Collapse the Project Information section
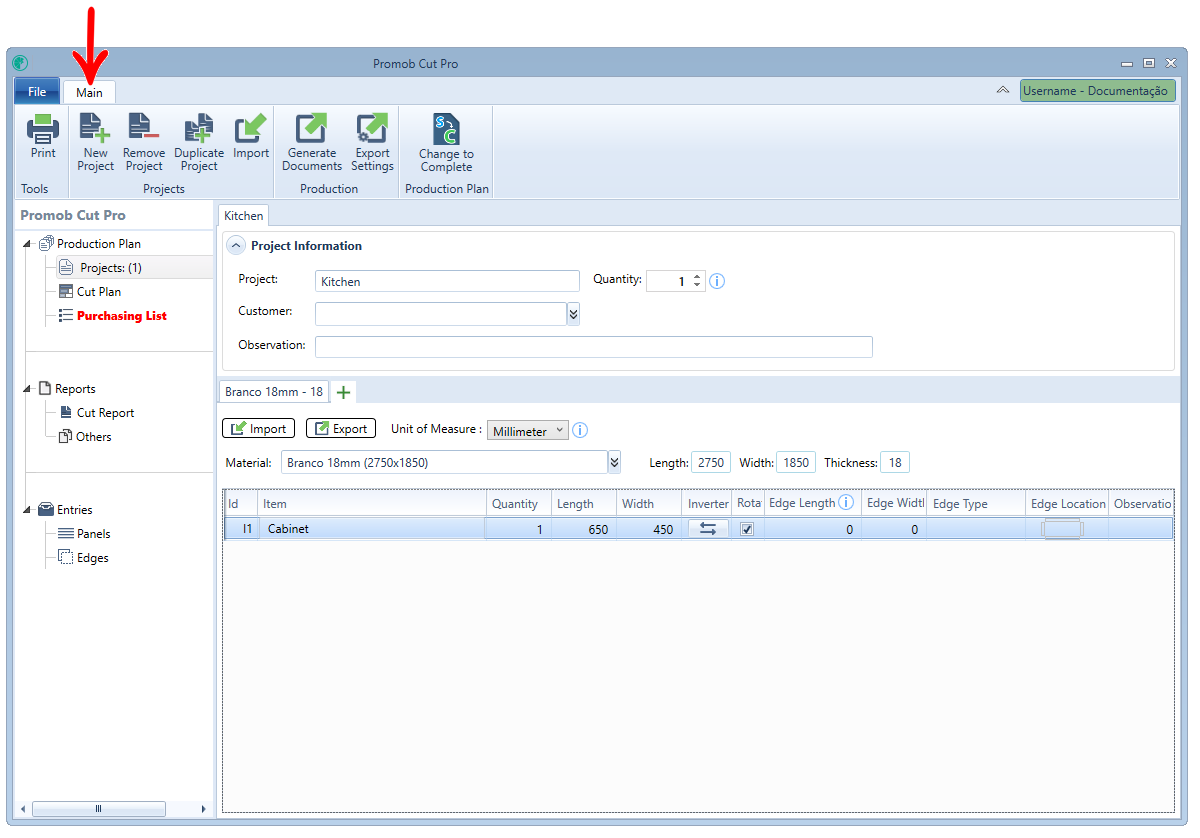Image resolution: width=1200 pixels, height=838 pixels. click(236, 246)
